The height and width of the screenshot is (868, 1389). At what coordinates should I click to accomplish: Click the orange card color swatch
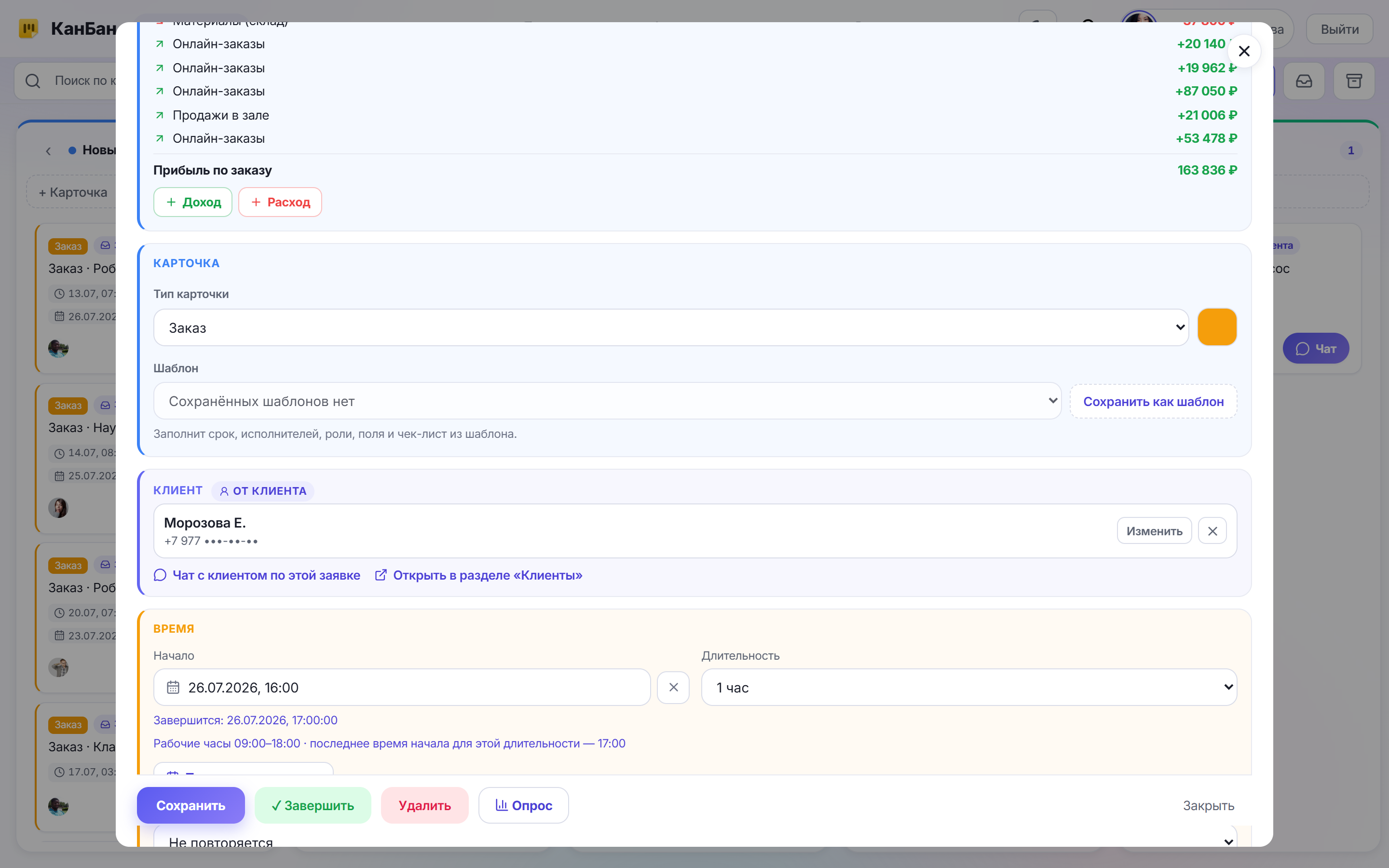(1217, 327)
